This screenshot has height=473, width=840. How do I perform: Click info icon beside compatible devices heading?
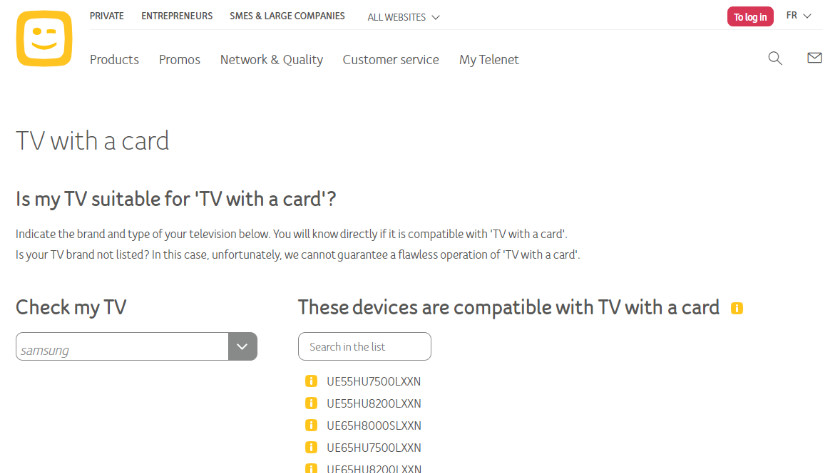click(737, 308)
